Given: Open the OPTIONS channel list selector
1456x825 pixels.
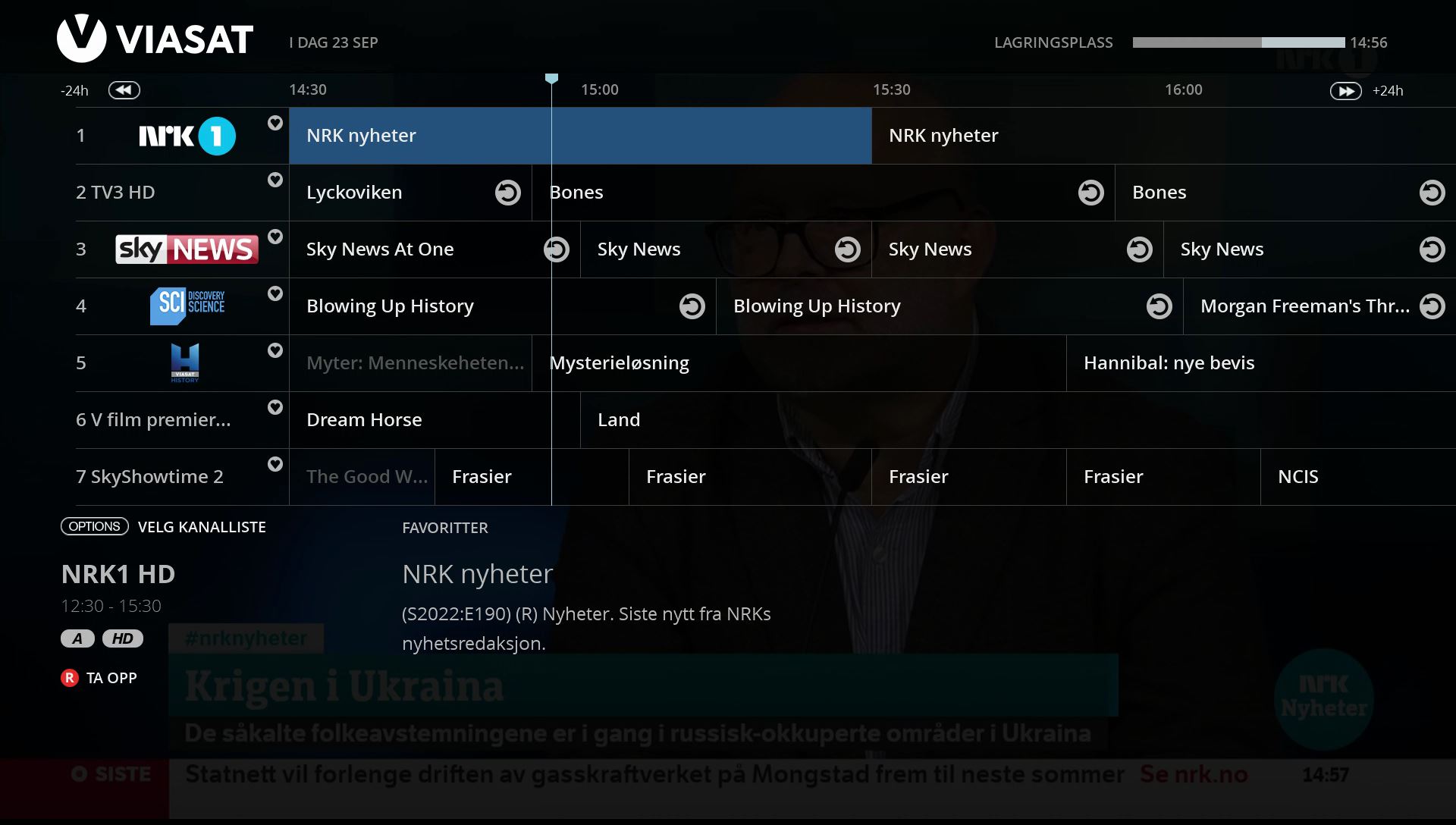Looking at the screenshot, I should pyautogui.click(x=95, y=526).
